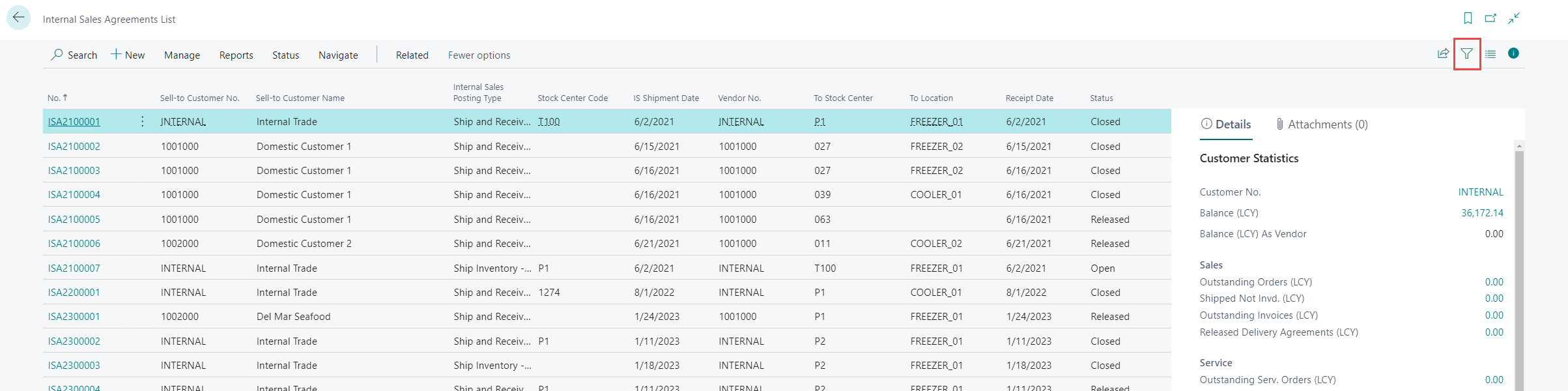
Task: Click Fewer options in the action bar
Action: 479,55
